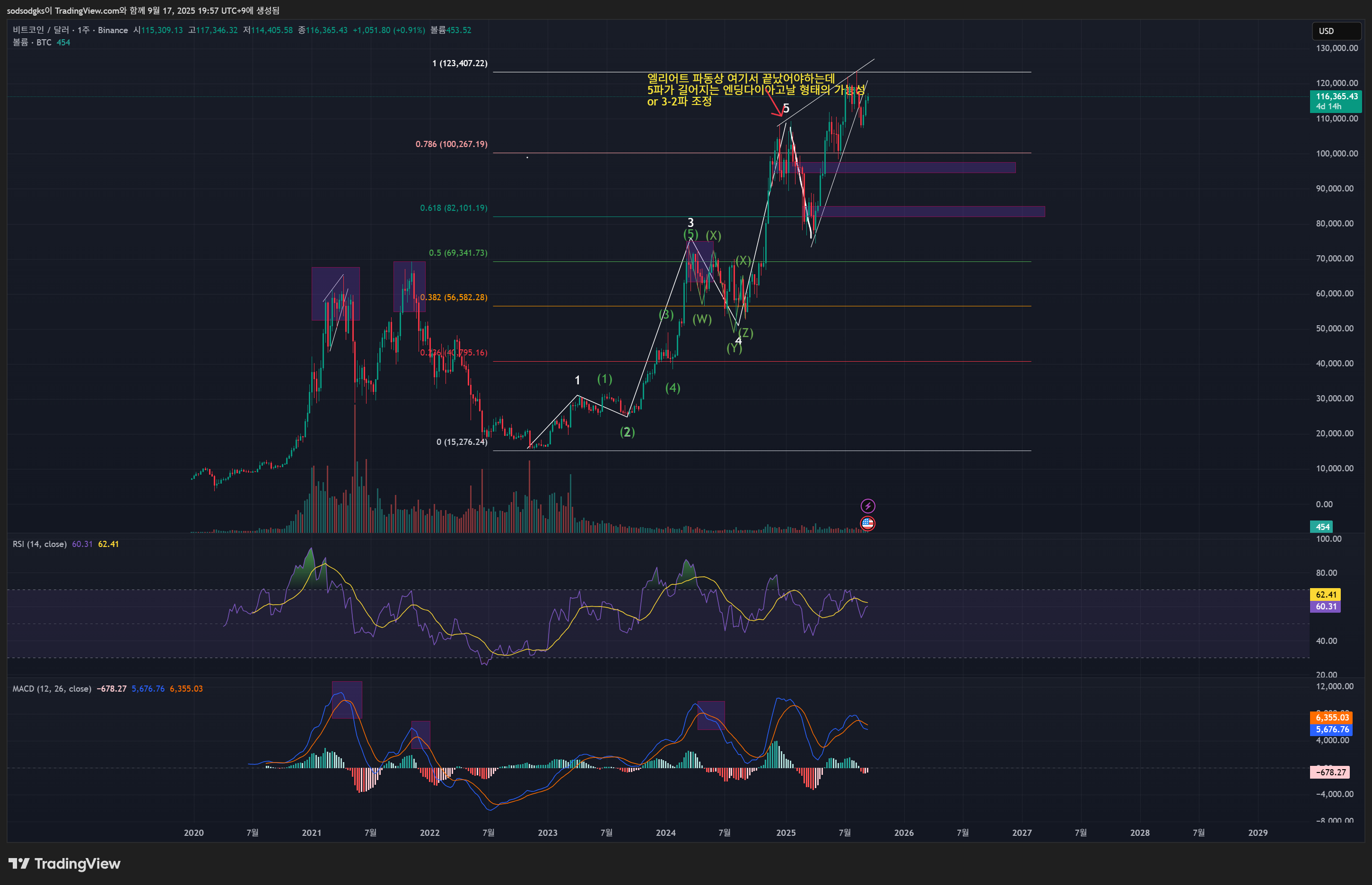Click the white wave label 5 near the red arrow
Image resolution: width=1372 pixels, height=885 pixels.
786,108
